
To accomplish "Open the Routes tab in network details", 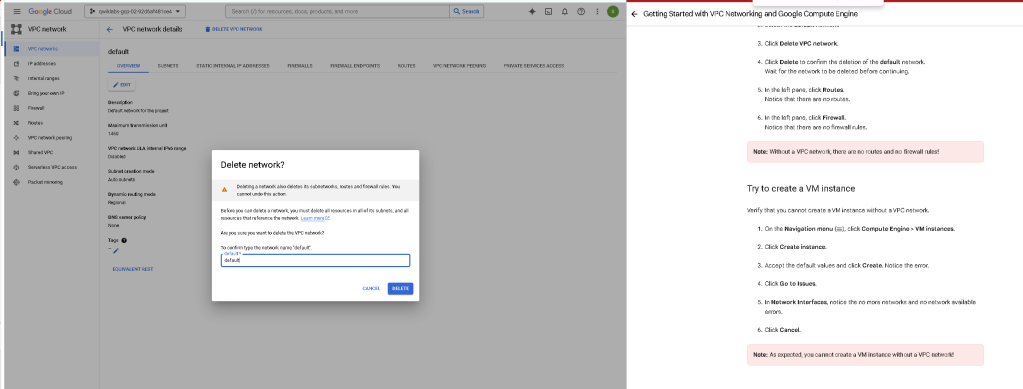I will click(406, 66).
